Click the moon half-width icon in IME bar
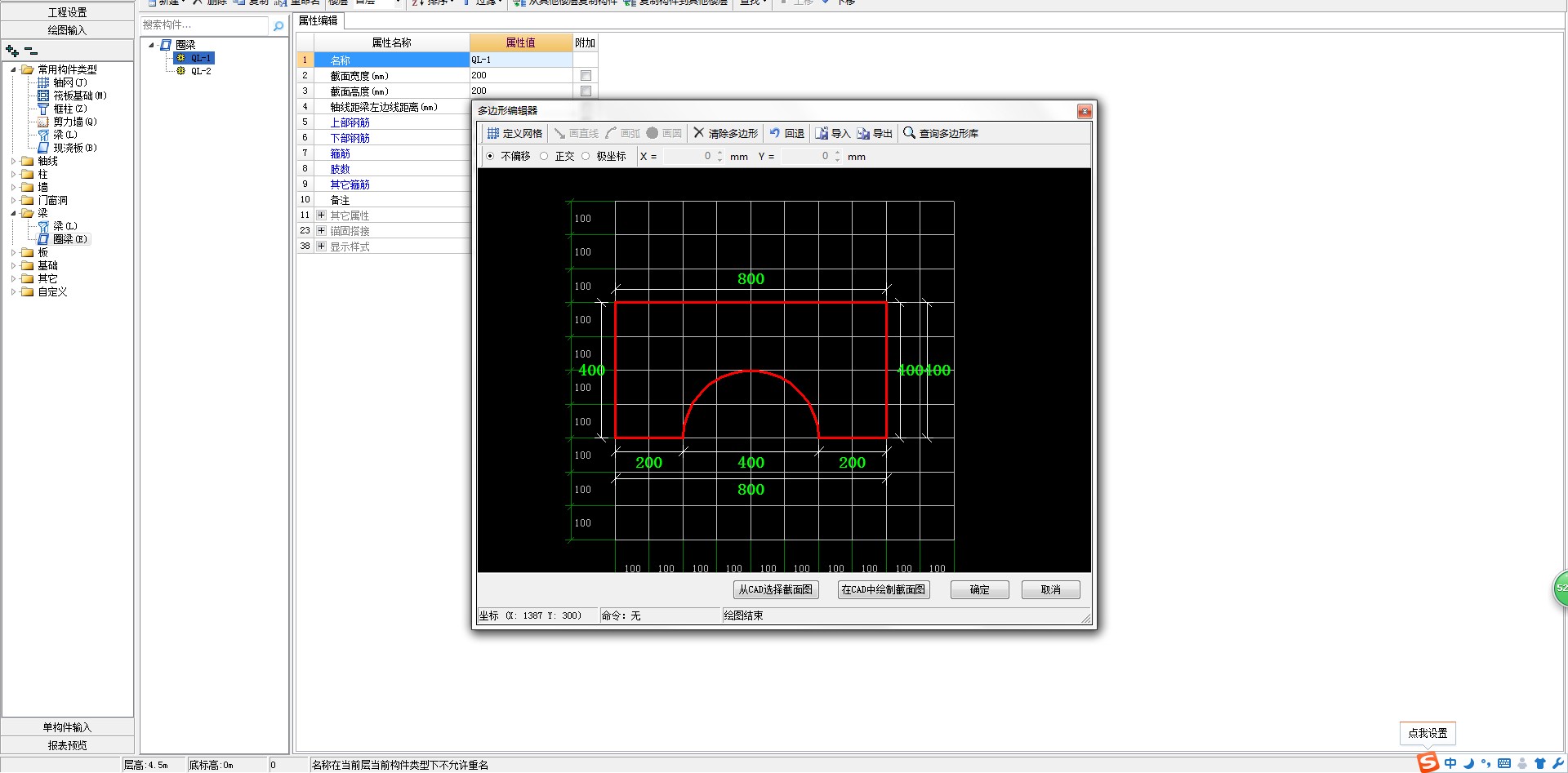The image size is (1568, 773). click(x=1468, y=764)
